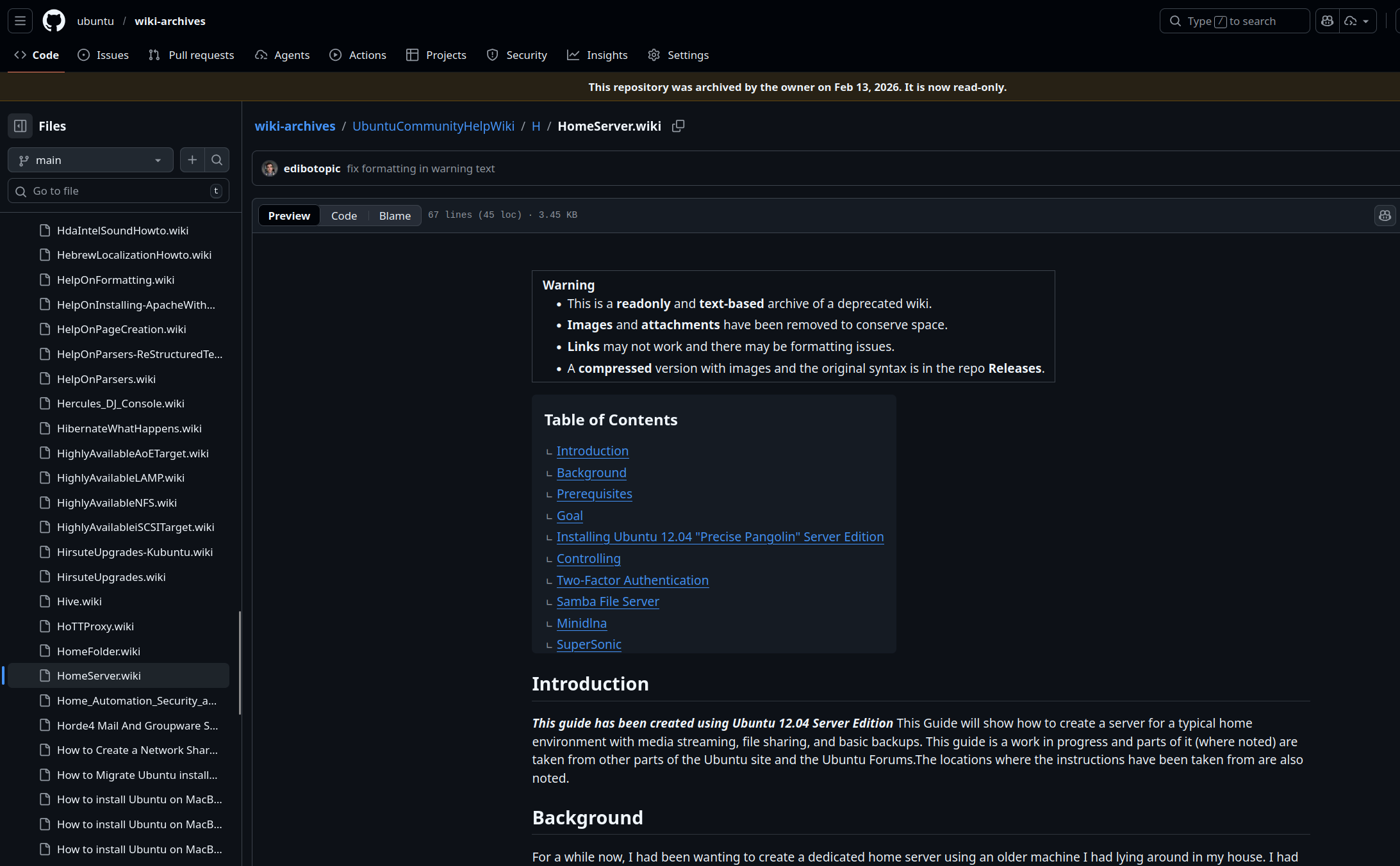Collapse the Files side panel

click(x=20, y=126)
